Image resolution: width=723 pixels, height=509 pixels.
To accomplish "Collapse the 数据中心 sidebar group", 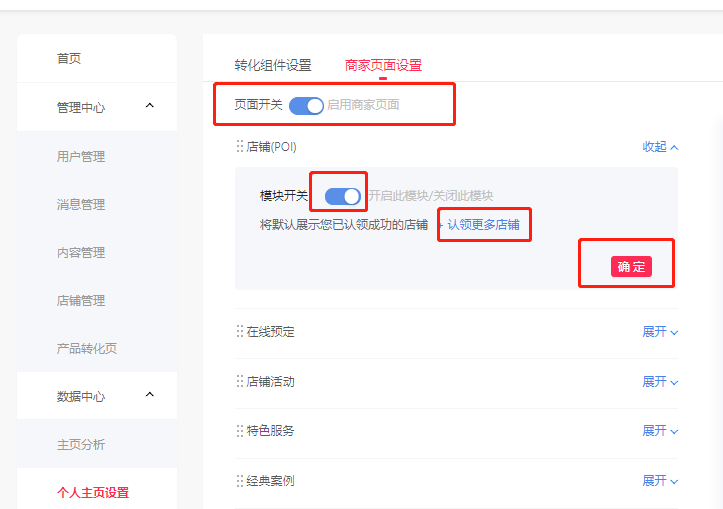I will (149, 395).
